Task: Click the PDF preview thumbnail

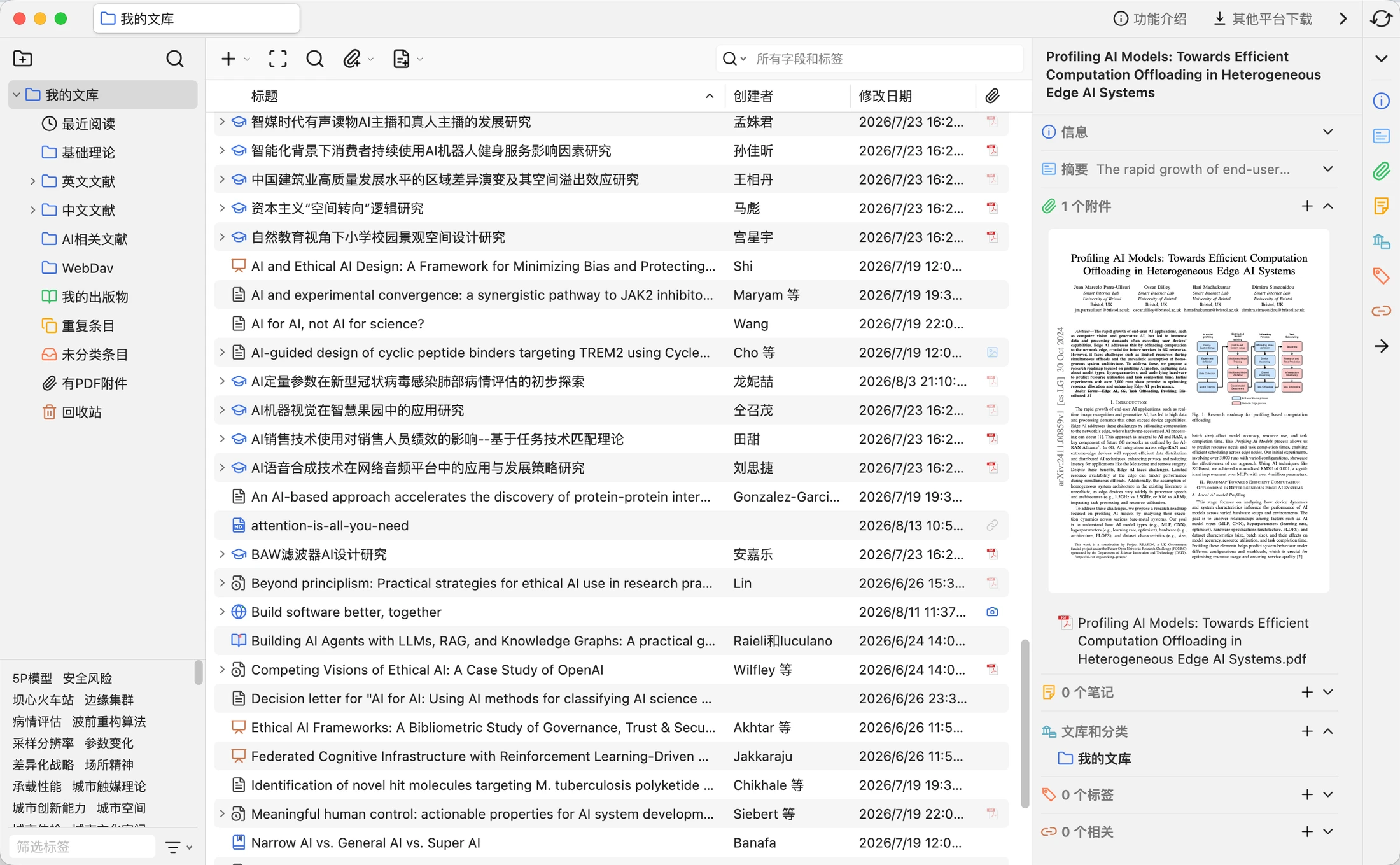Action: pyautogui.click(x=1188, y=411)
